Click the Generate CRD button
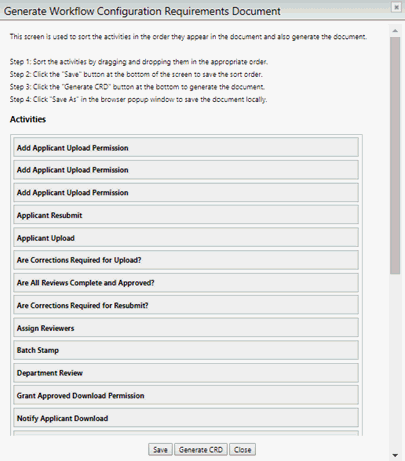The image size is (405, 461). (x=201, y=449)
